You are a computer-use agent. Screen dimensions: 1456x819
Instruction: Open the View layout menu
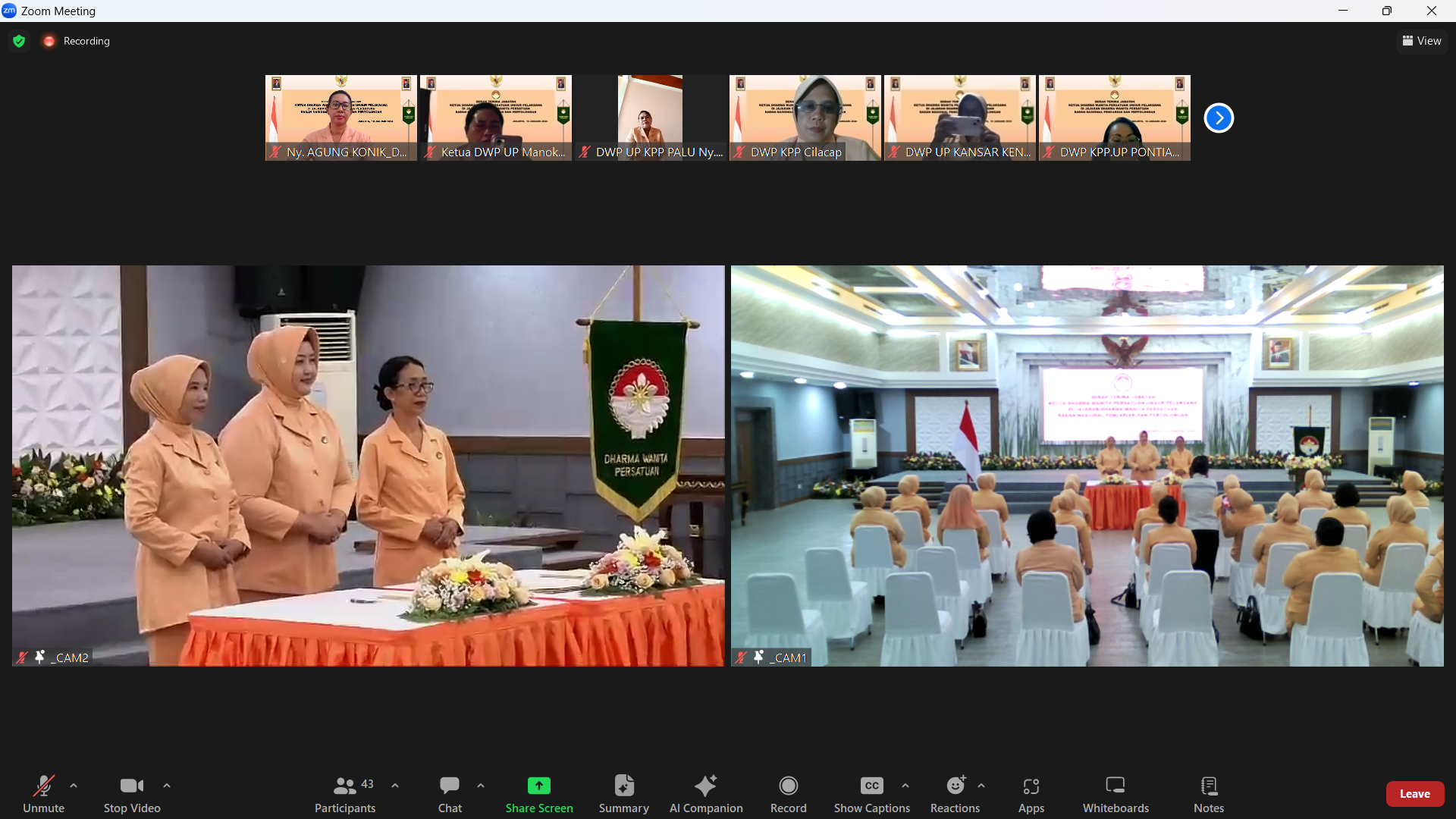[1422, 41]
